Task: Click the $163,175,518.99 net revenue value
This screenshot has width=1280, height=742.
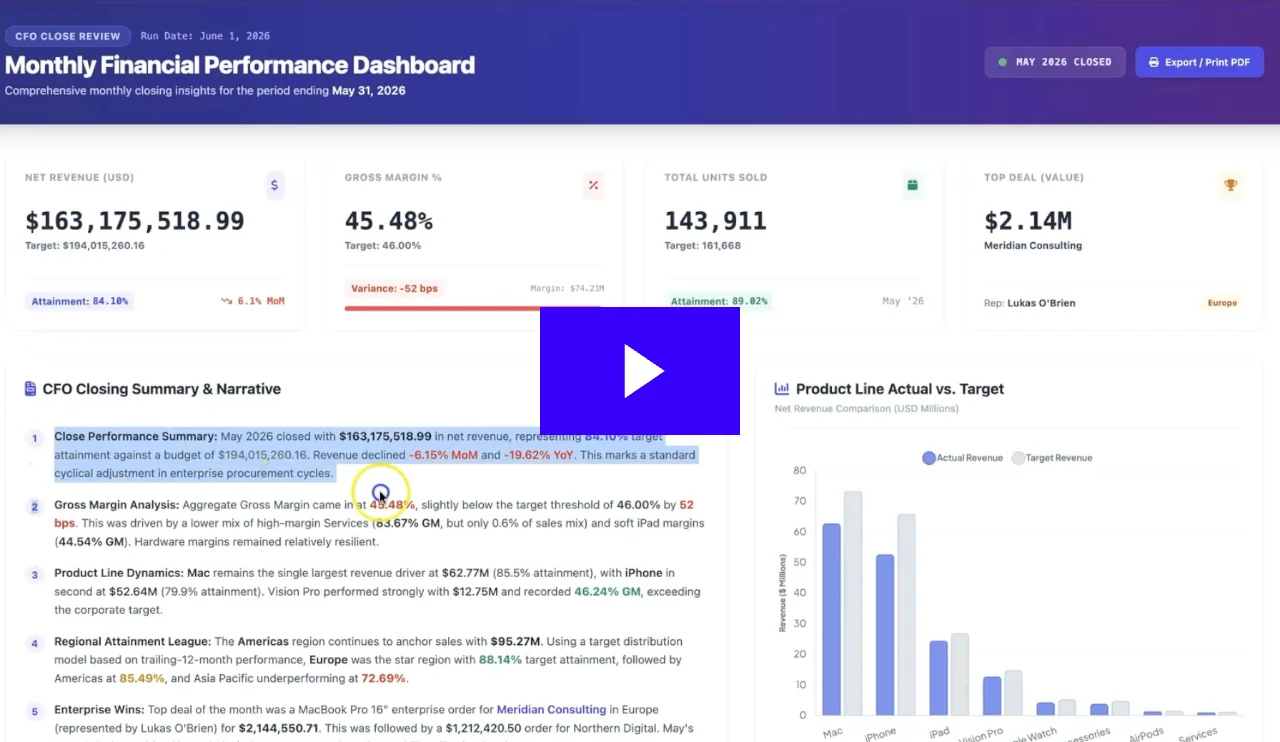Action: [135, 221]
